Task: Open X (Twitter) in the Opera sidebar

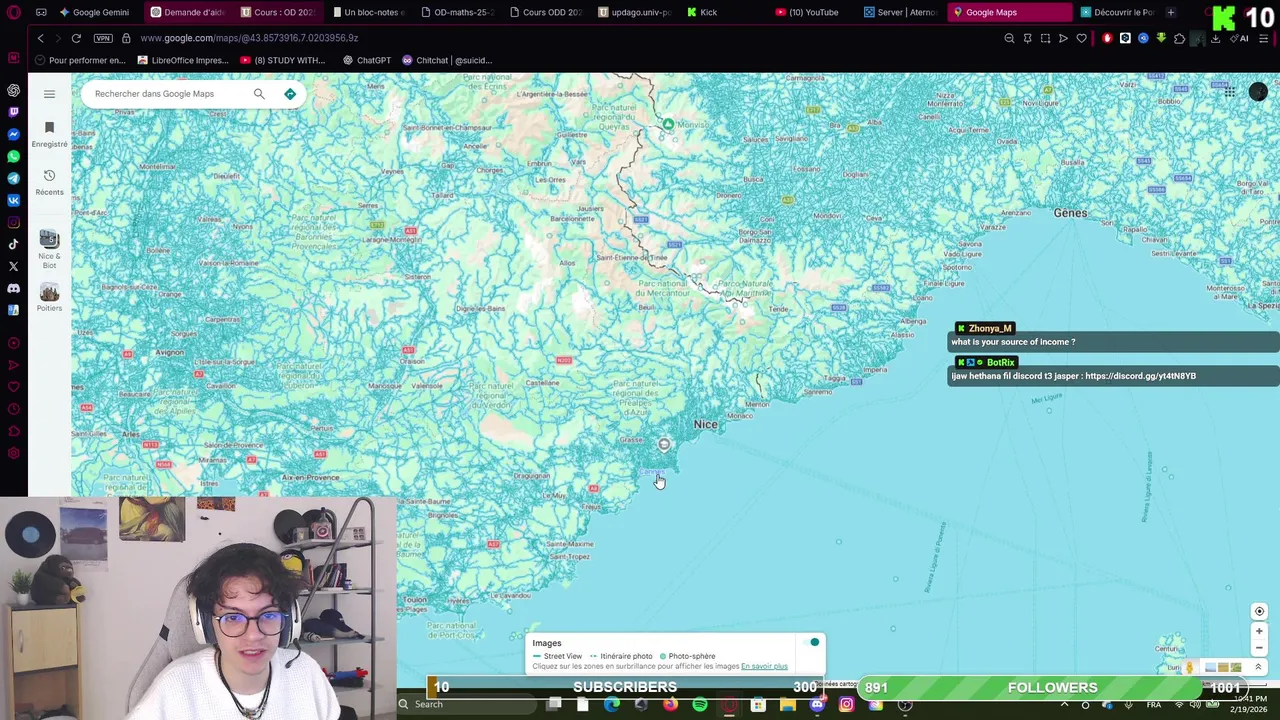Action: (x=13, y=266)
